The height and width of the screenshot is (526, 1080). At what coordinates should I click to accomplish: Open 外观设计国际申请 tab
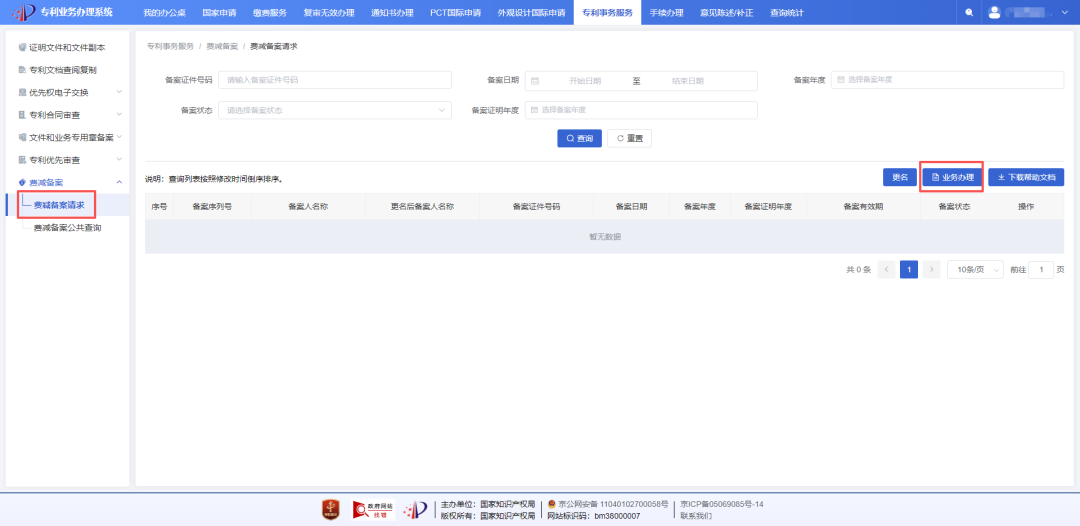(x=531, y=13)
